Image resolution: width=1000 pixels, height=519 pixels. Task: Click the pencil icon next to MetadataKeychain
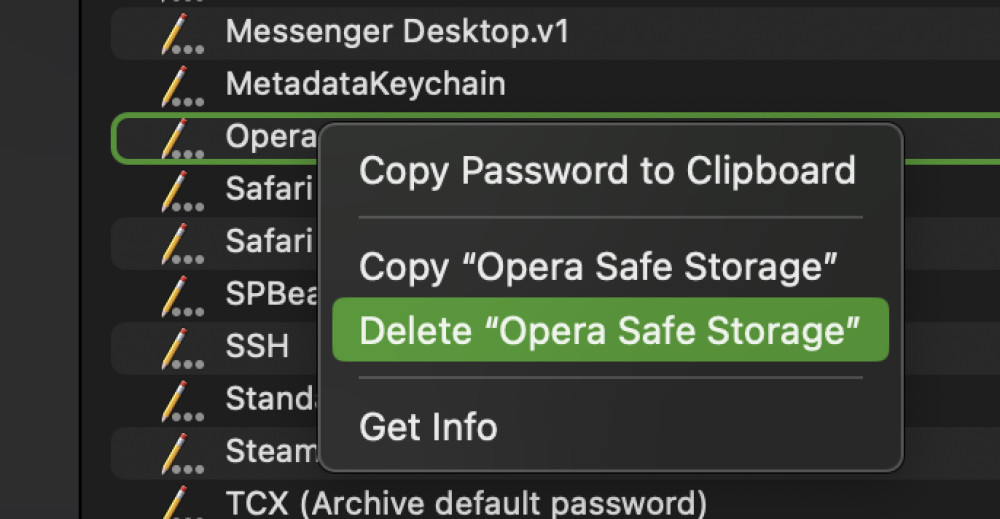pyautogui.click(x=182, y=85)
